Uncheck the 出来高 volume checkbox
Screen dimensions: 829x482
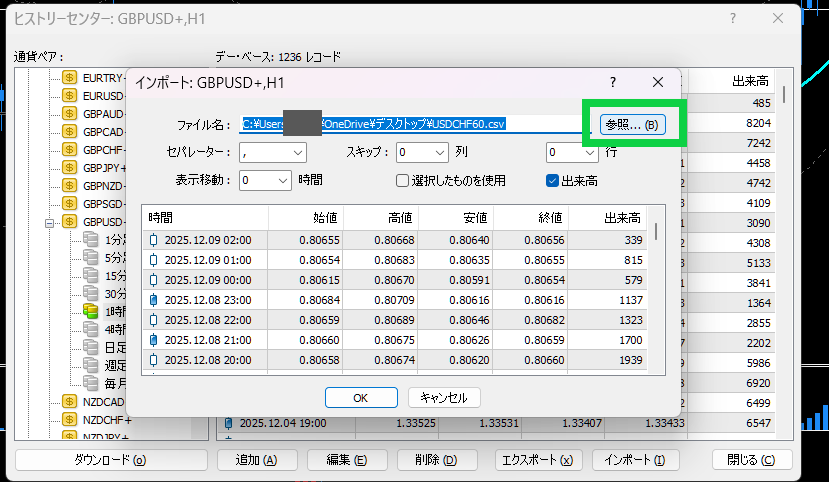[552, 181]
